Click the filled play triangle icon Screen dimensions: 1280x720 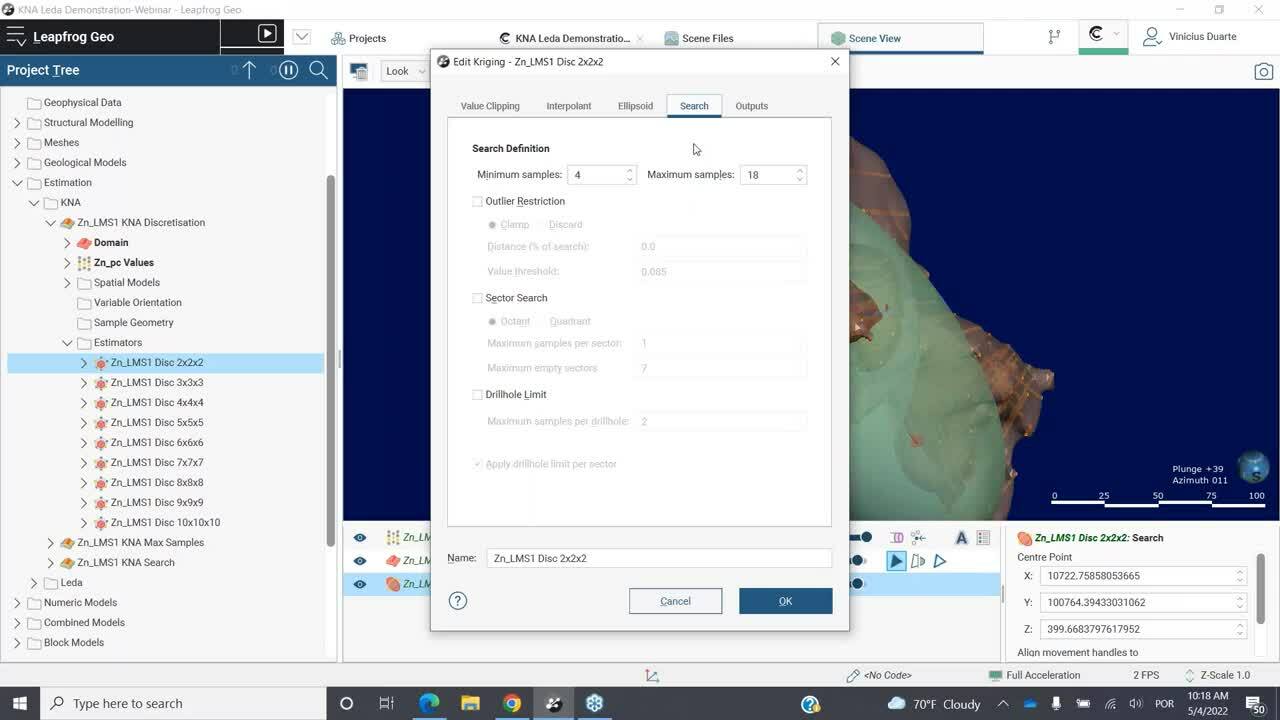[896, 561]
